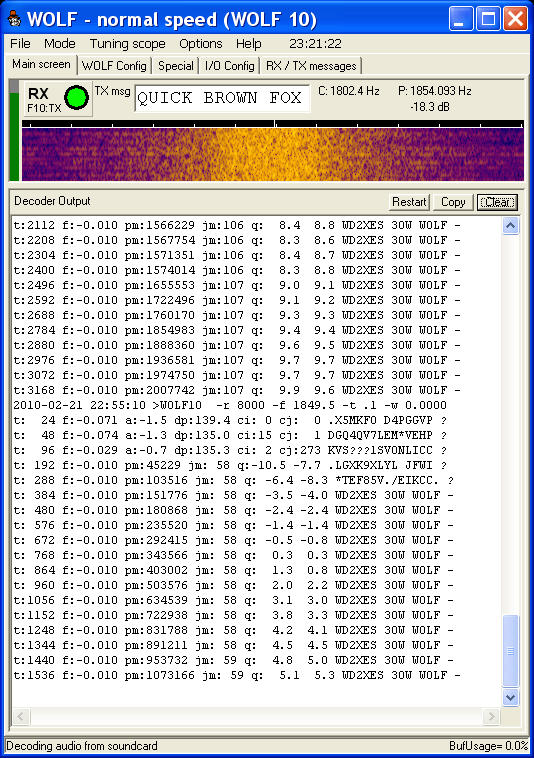Switch to the WOLF Config tab
Image resolution: width=534 pixels, height=758 pixels.
point(114,66)
